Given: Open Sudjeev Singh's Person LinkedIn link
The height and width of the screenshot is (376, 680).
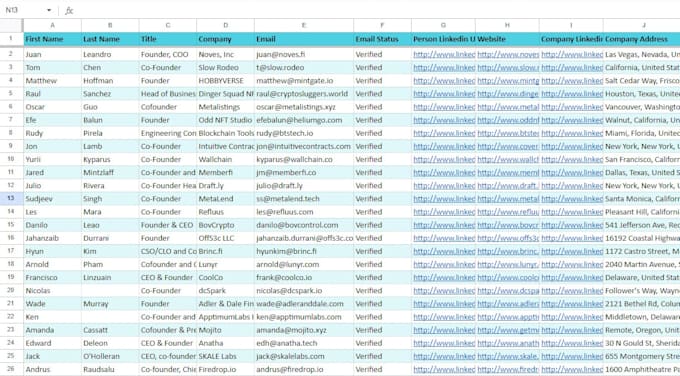Looking at the screenshot, I should point(444,199).
